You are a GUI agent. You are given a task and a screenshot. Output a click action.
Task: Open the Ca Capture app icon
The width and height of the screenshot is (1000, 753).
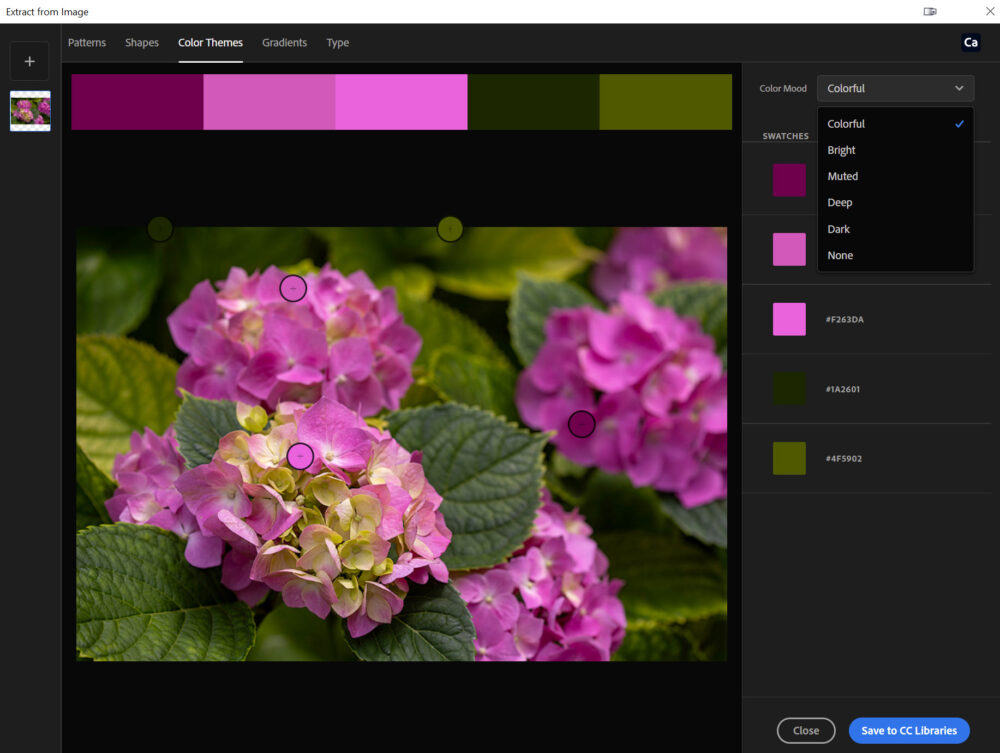pos(970,43)
